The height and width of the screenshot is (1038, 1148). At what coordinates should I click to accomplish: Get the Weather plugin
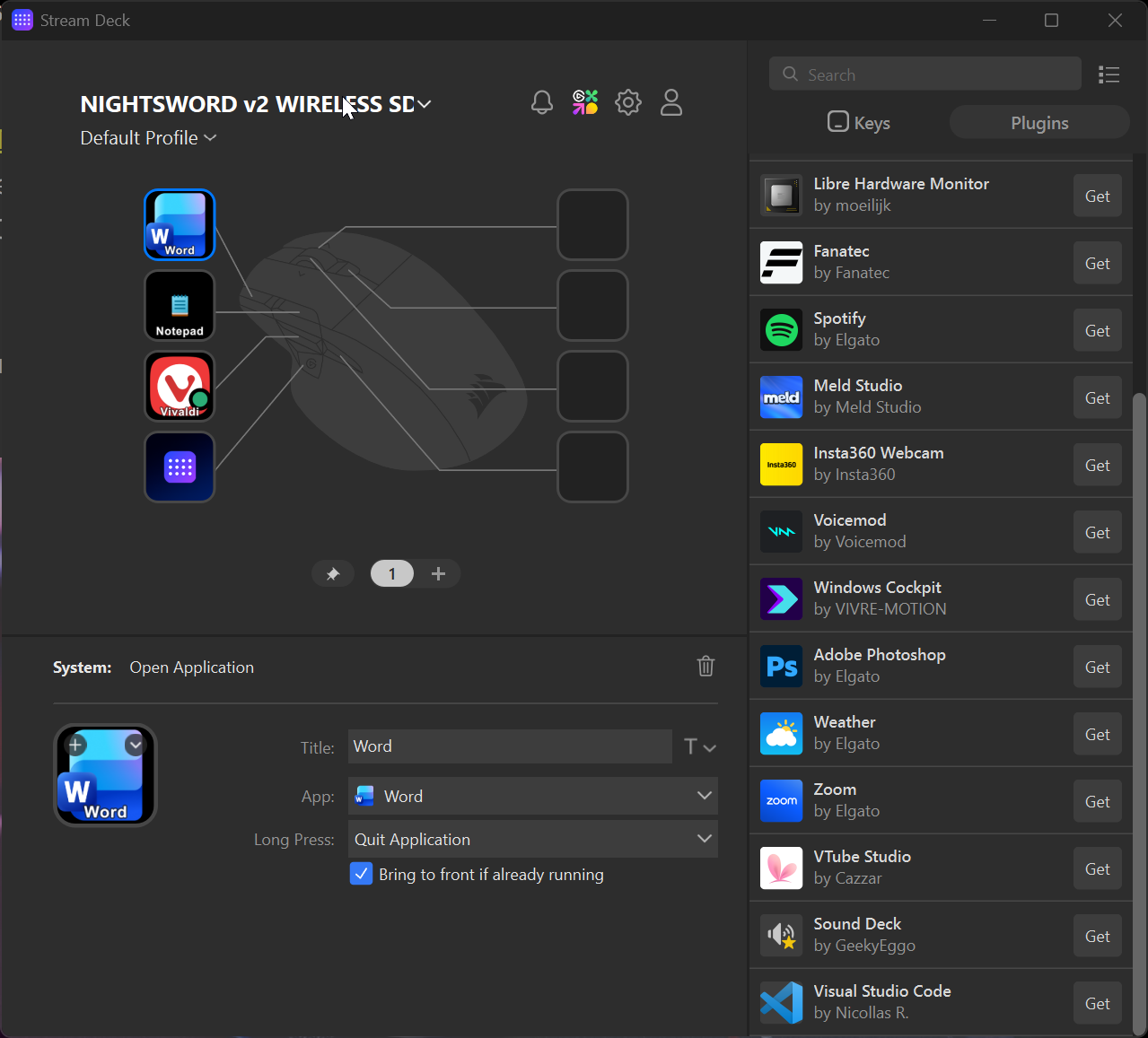coord(1098,734)
